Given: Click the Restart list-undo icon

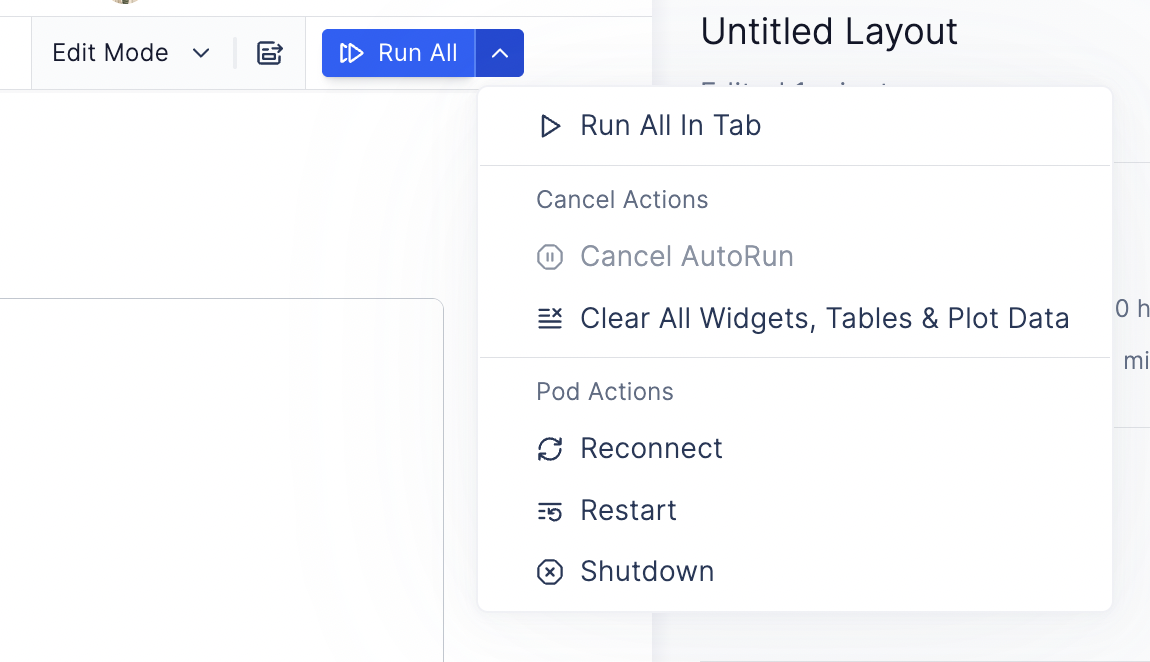Looking at the screenshot, I should click(x=550, y=511).
